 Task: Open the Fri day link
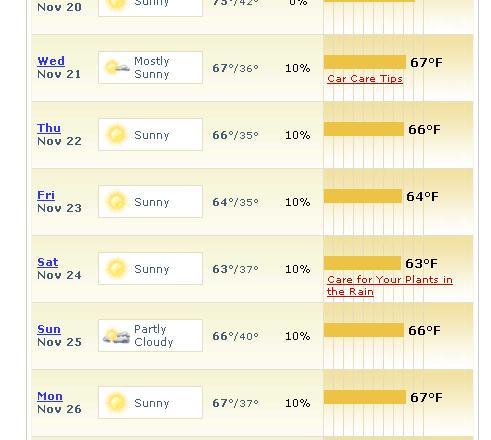pyautogui.click(x=46, y=195)
